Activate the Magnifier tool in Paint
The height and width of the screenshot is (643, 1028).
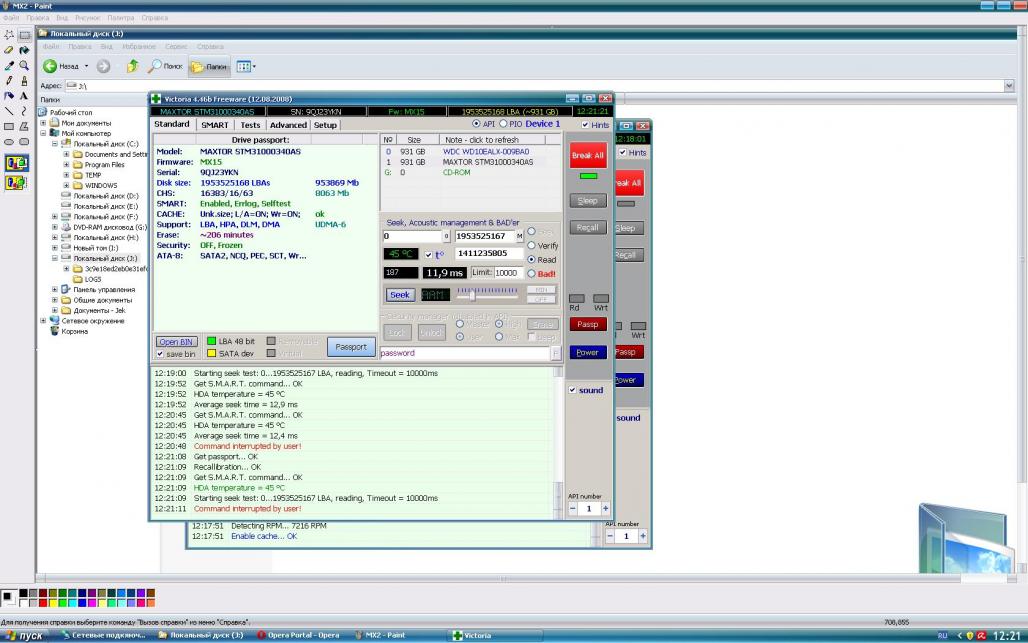tap(24, 66)
